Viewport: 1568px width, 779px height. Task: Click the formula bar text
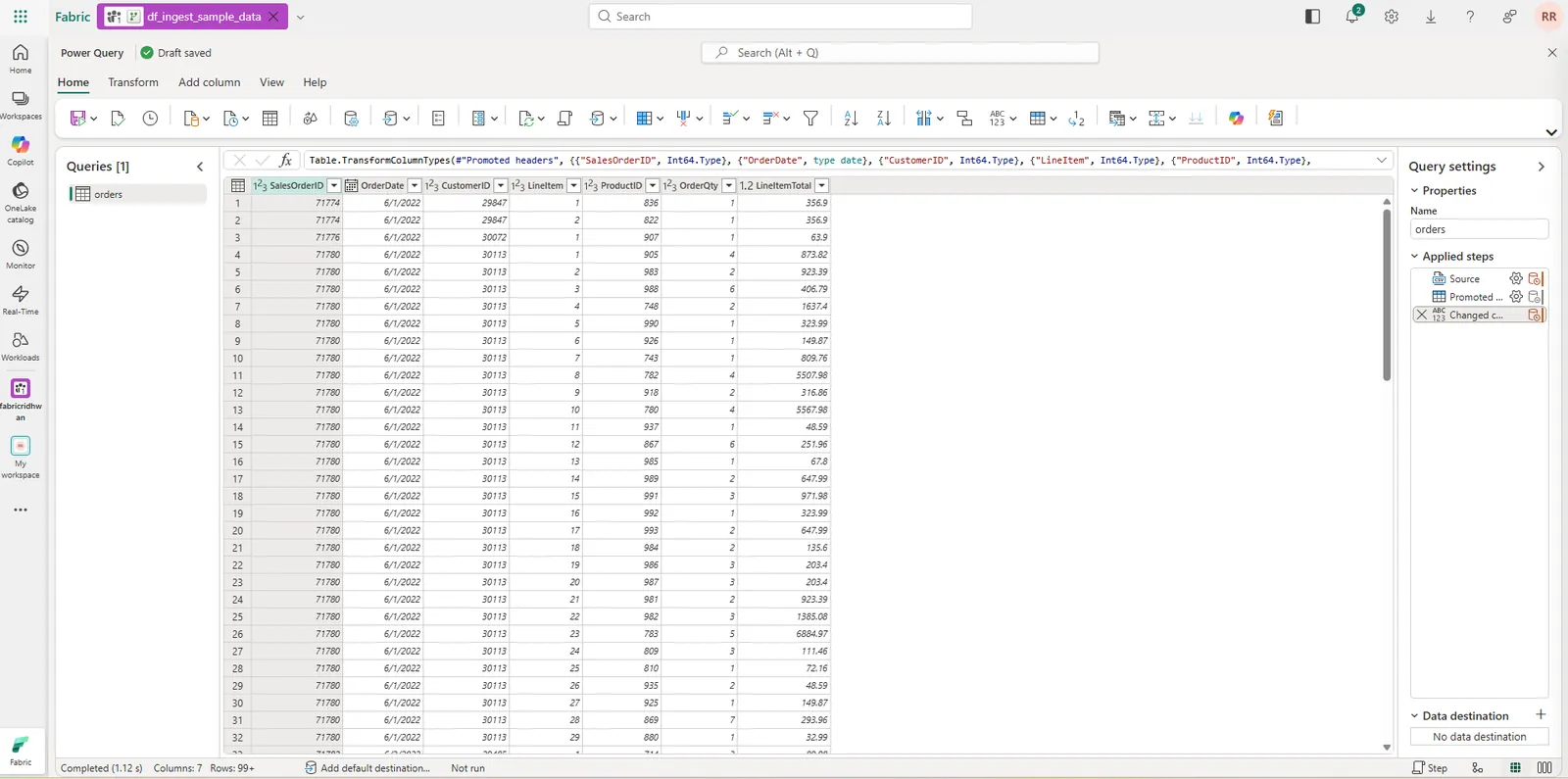coord(809,160)
